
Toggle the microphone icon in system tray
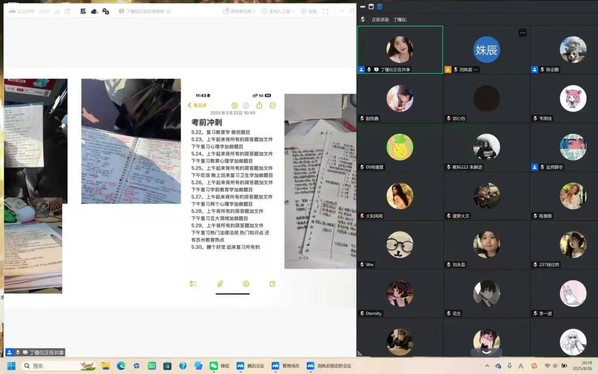tap(509, 366)
